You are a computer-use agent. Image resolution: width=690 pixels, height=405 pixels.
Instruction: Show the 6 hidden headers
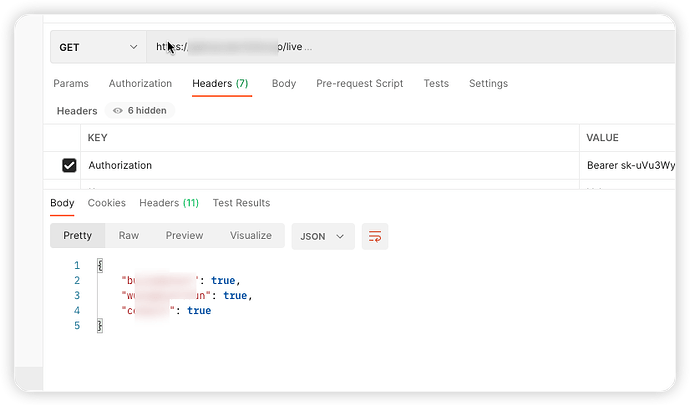(140, 111)
